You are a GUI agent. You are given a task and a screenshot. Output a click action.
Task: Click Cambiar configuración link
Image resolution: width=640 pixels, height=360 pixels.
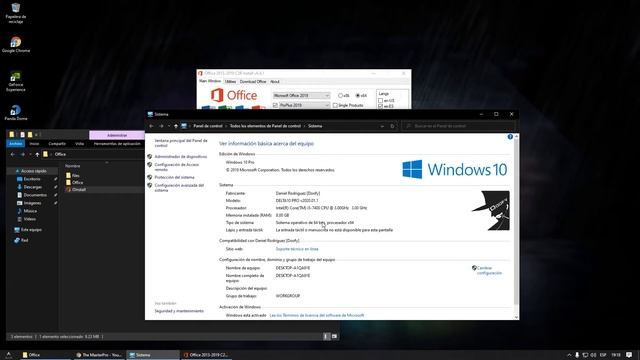(489, 270)
